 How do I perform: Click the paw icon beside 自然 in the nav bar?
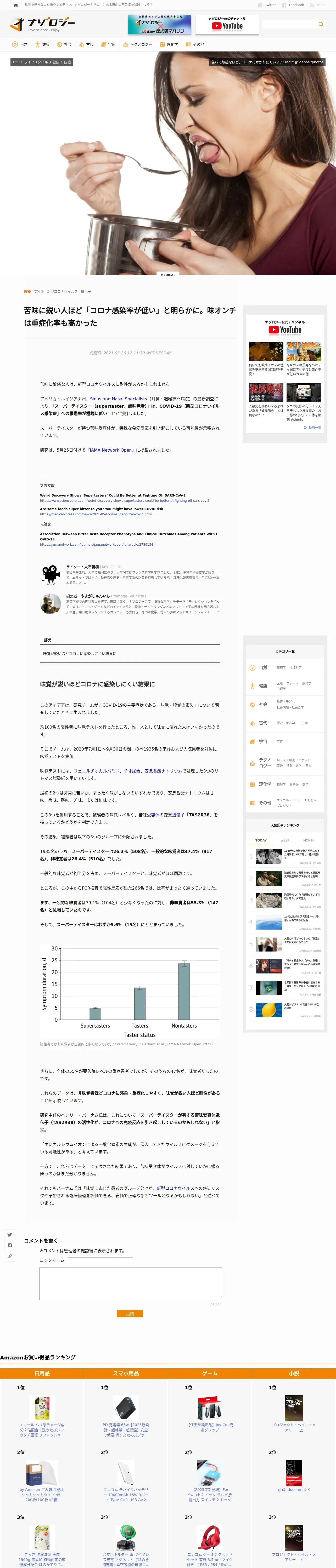pyautogui.click(x=15, y=44)
